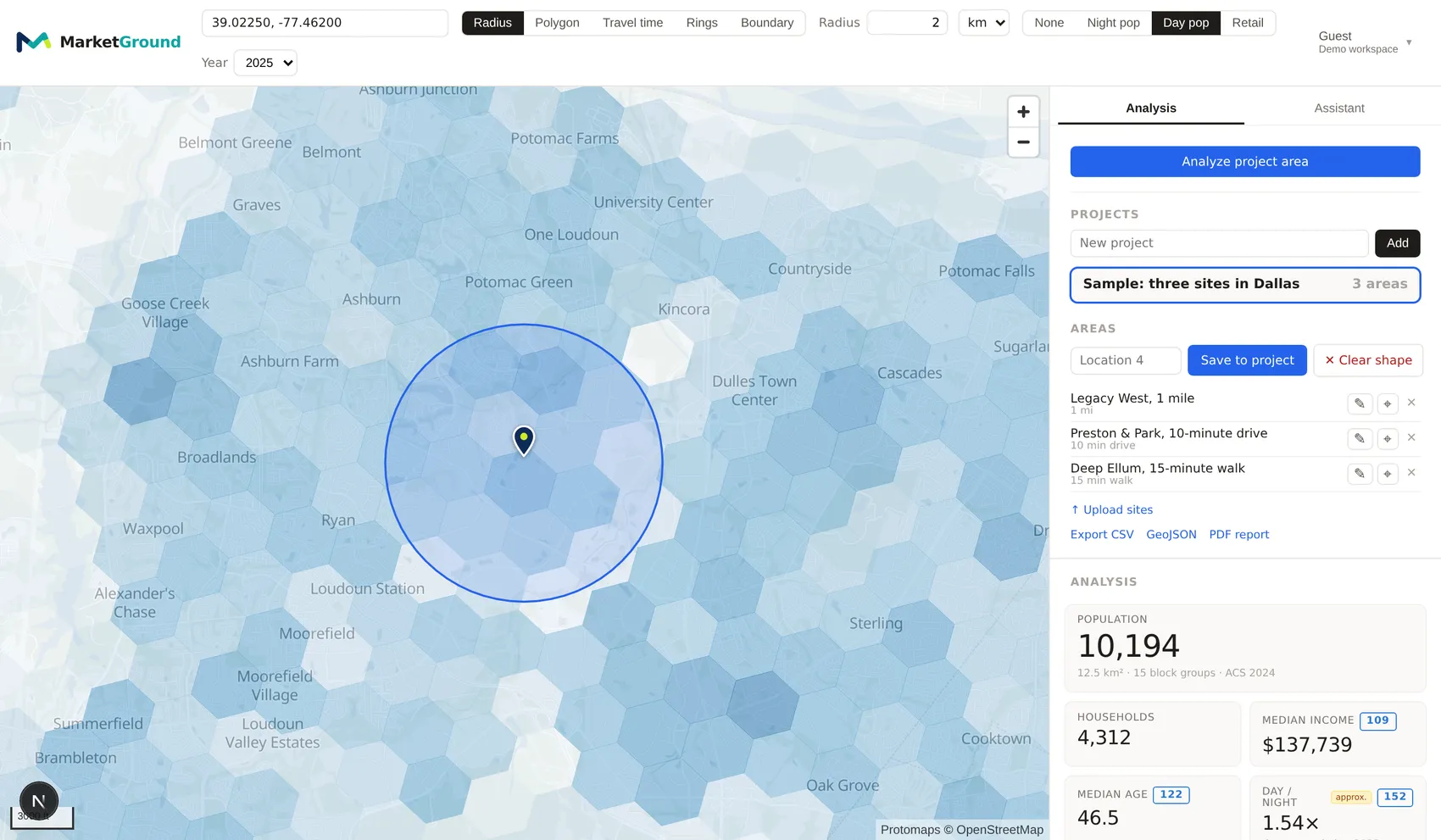Image resolution: width=1441 pixels, height=840 pixels.
Task: Click the Median Income index badge 109
Action: (1377, 720)
